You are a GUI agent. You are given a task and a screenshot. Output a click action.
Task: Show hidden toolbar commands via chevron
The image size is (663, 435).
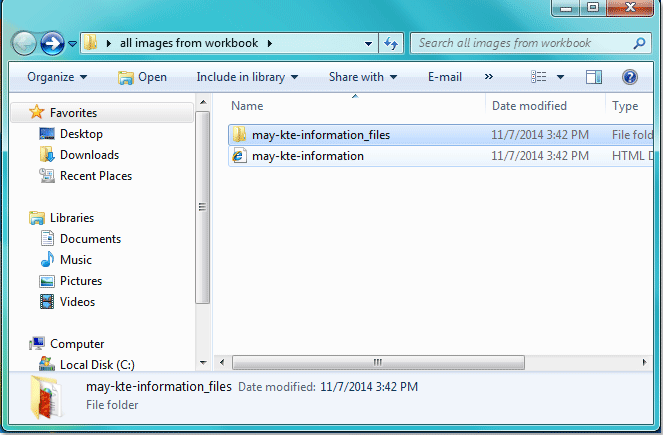tap(488, 77)
